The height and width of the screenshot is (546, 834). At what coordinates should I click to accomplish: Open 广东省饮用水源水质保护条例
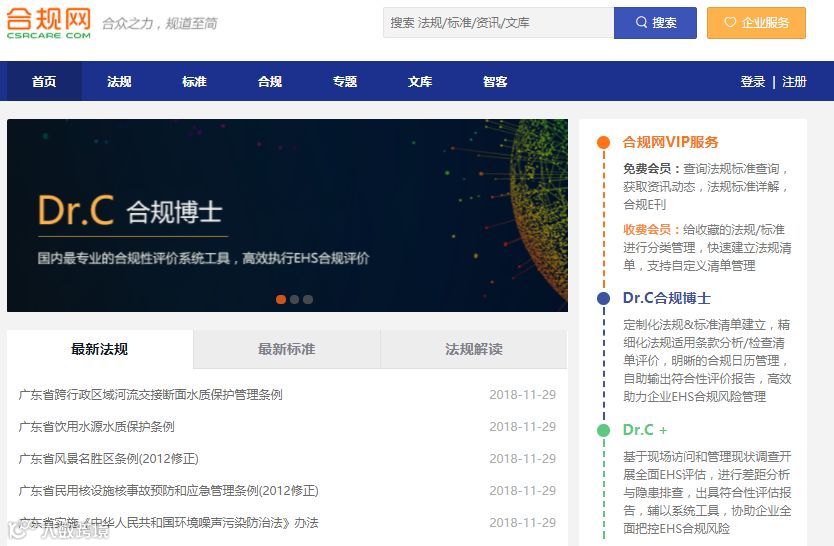[x=96, y=426]
